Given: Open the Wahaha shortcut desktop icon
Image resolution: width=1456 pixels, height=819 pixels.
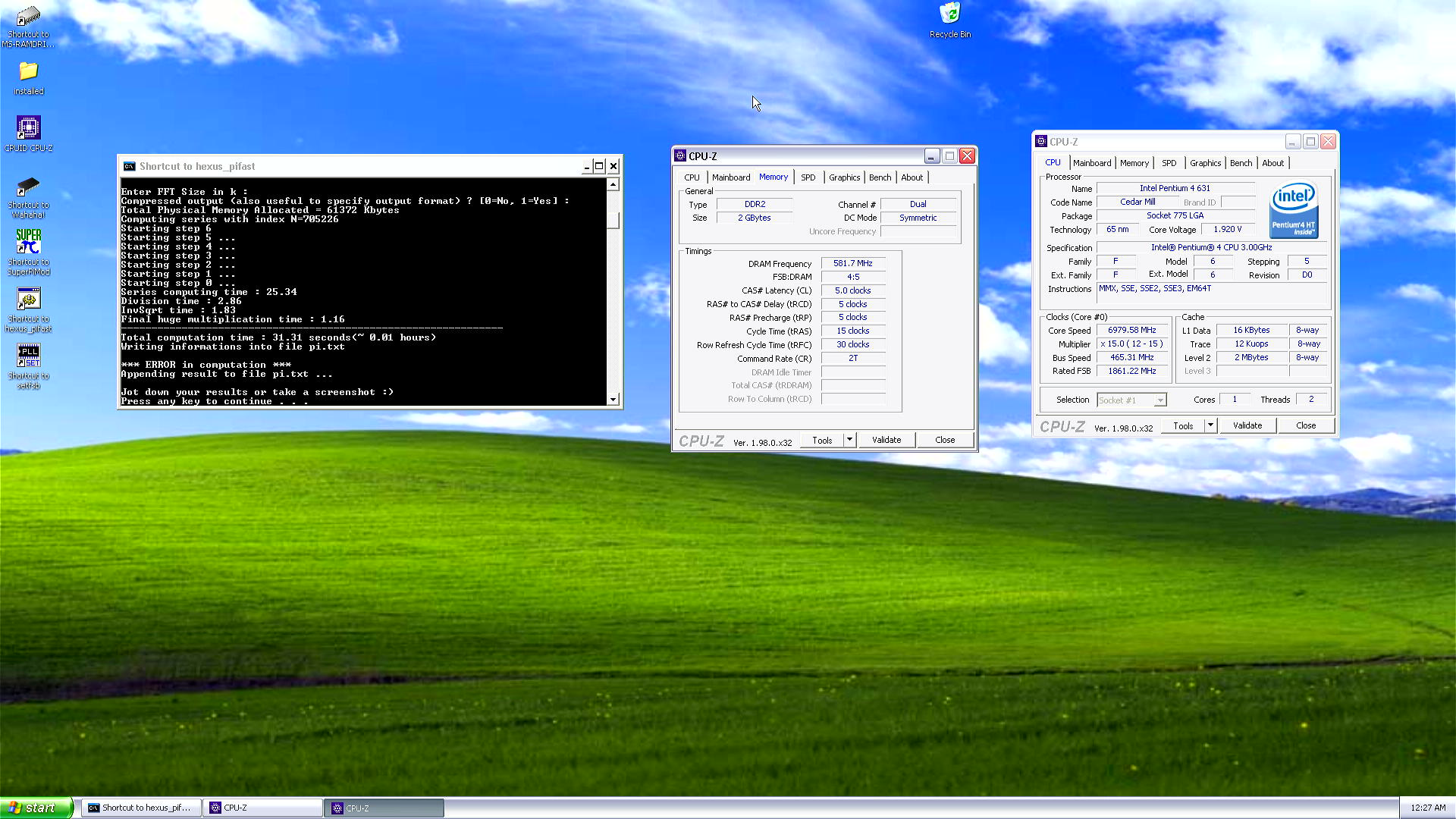Looking at the screenshot, I should click(28, 197).
